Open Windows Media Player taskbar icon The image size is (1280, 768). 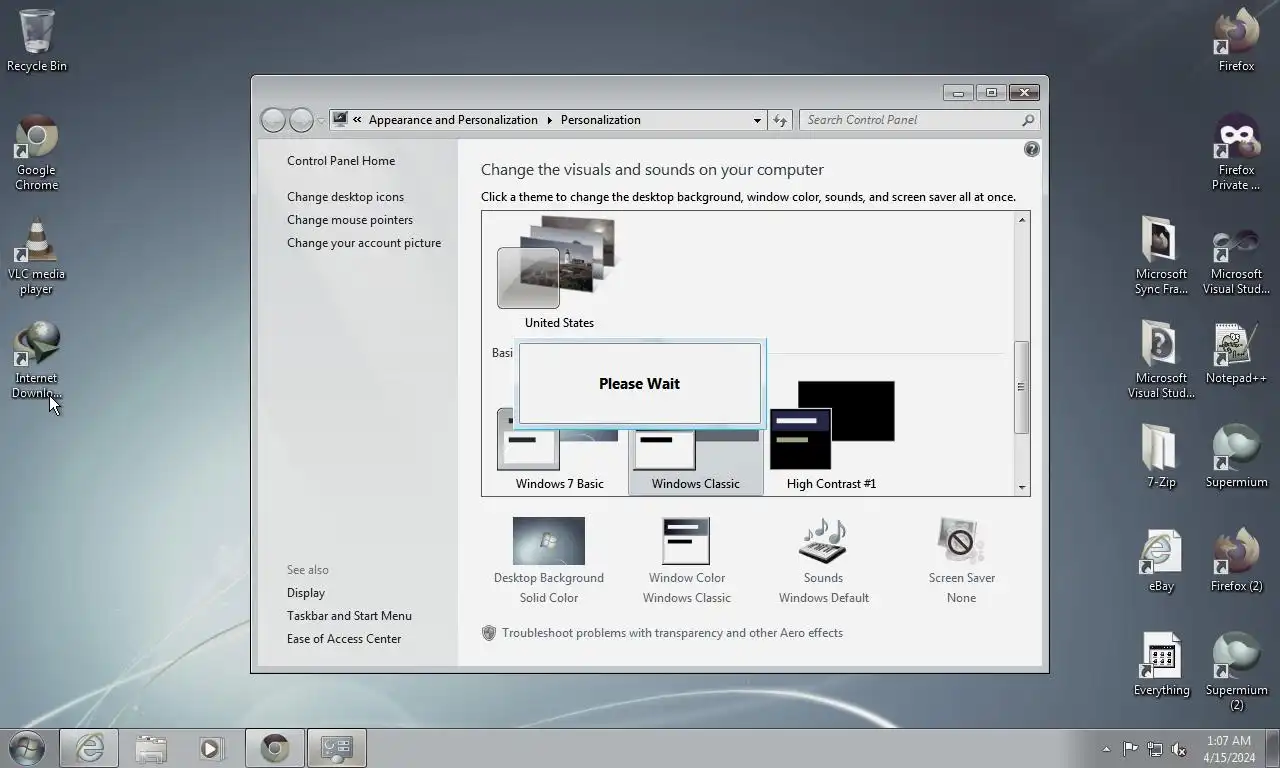click(211, 748)
